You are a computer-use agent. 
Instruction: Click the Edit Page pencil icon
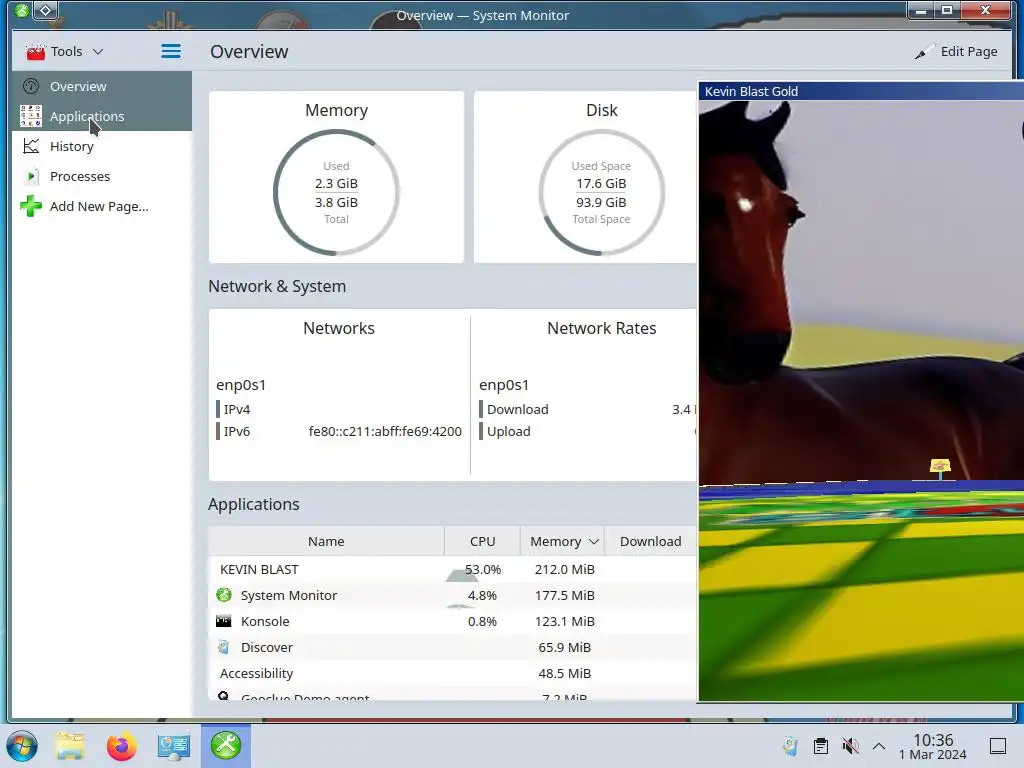tap(924, 52)
